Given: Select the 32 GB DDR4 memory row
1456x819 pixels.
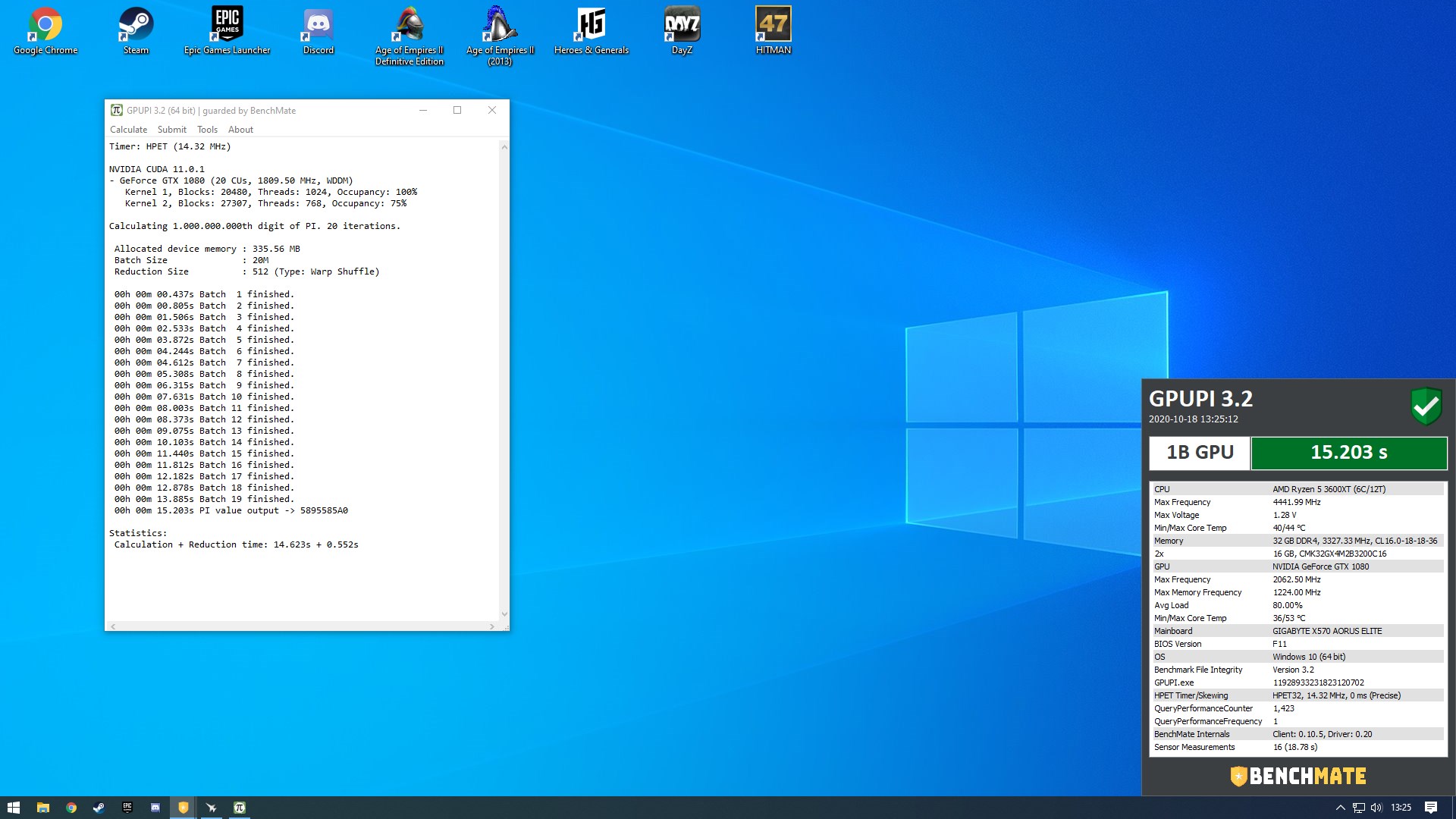Looking at the screenshot, I should [x=1298, y=541].
